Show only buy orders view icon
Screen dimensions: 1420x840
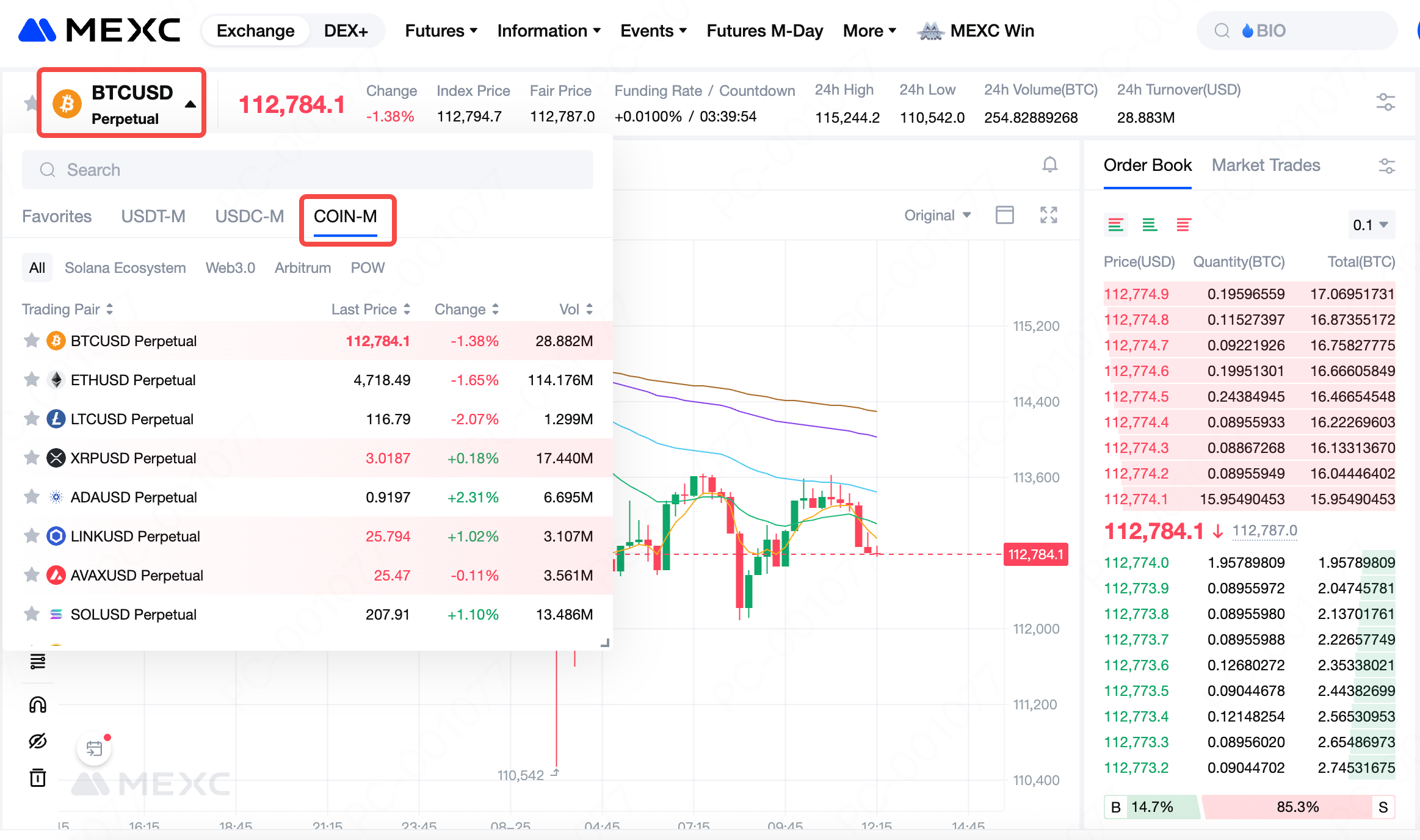coord(1150,225)
